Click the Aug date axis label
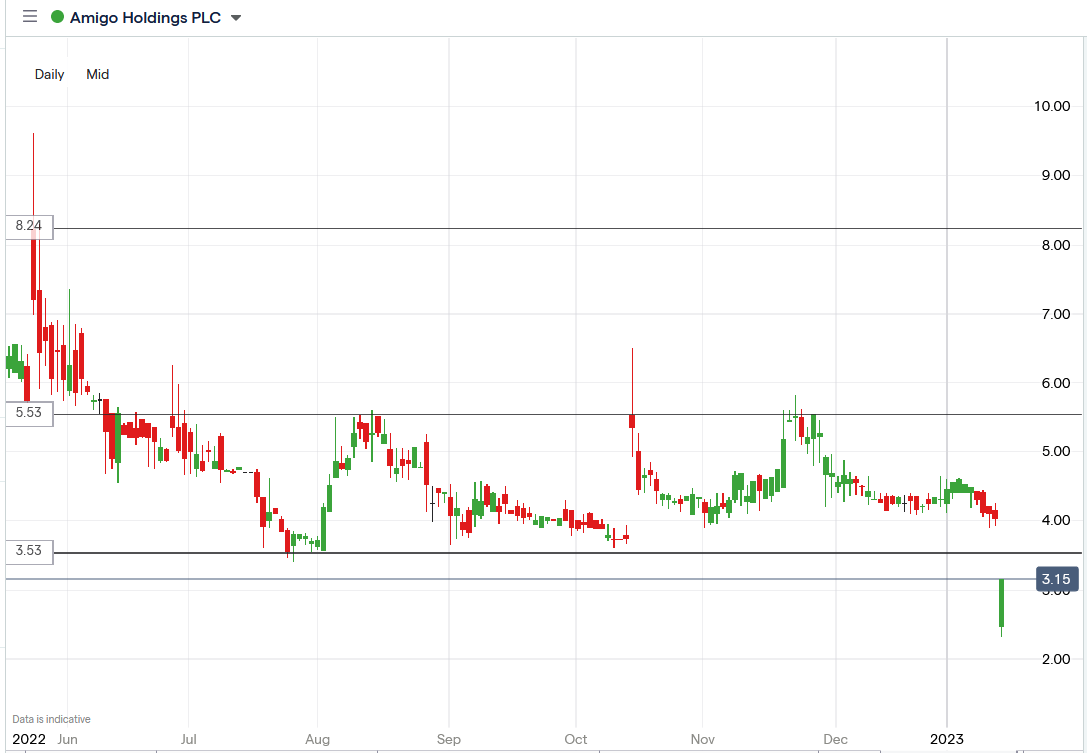The width and height of the screenshot is (1087, 753). click(x=318, y=739)
